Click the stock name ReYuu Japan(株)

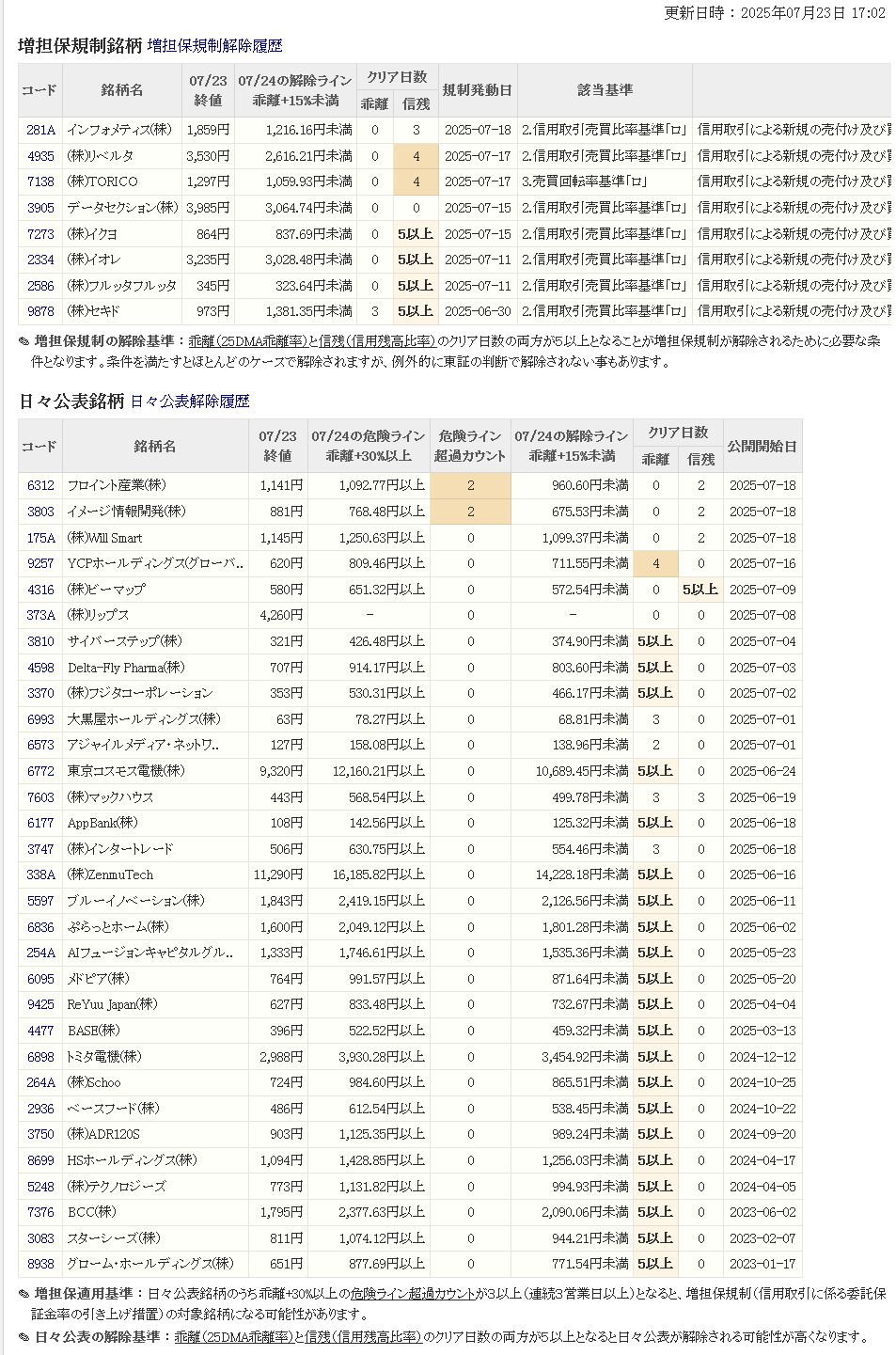[x=112, y=1004]
